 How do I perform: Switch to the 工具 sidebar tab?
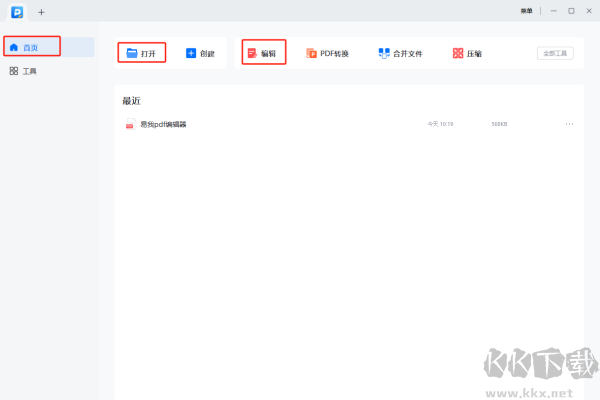(49, 71)
